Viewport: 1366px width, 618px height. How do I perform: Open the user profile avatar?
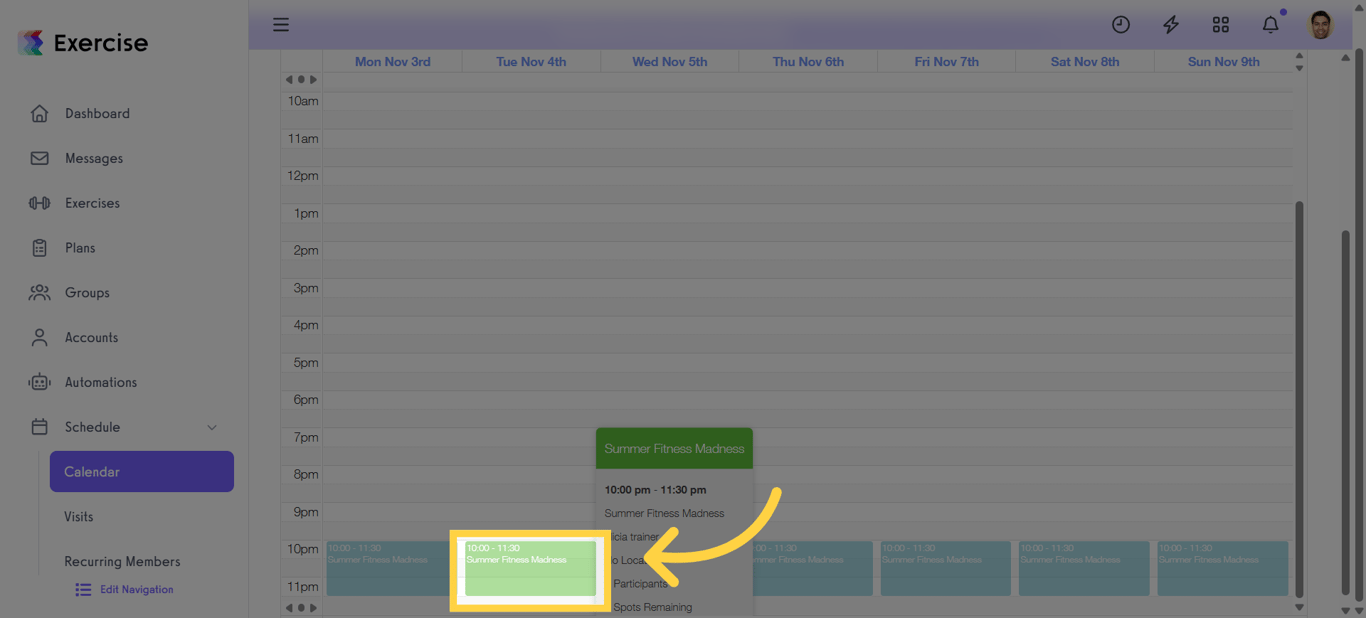1321,25
